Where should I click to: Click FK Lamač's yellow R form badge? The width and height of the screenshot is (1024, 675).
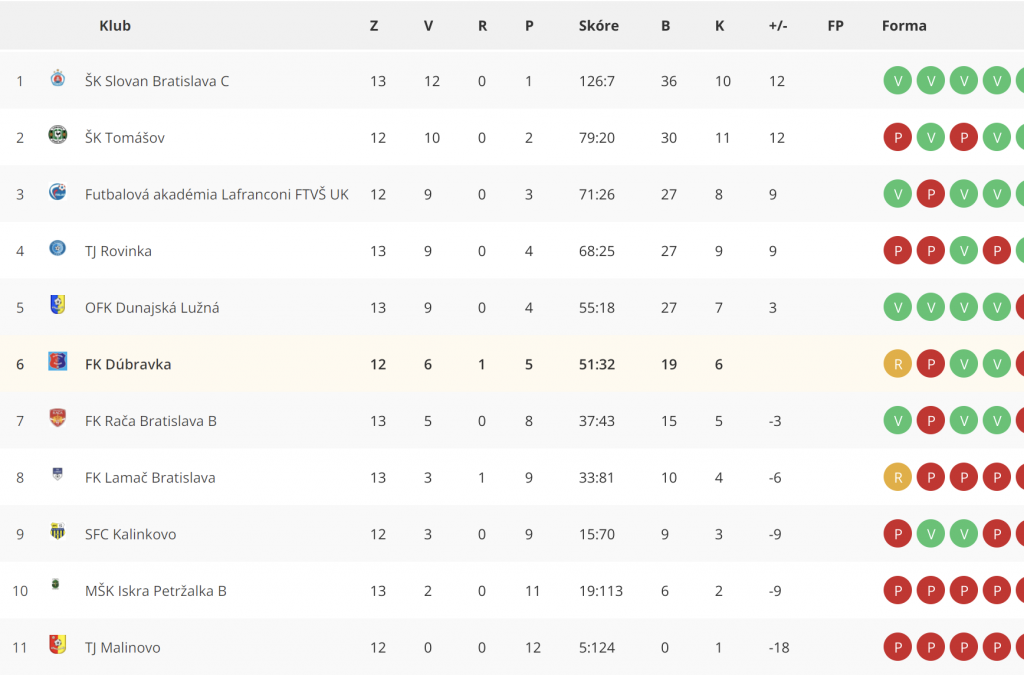tap(897, 477)
